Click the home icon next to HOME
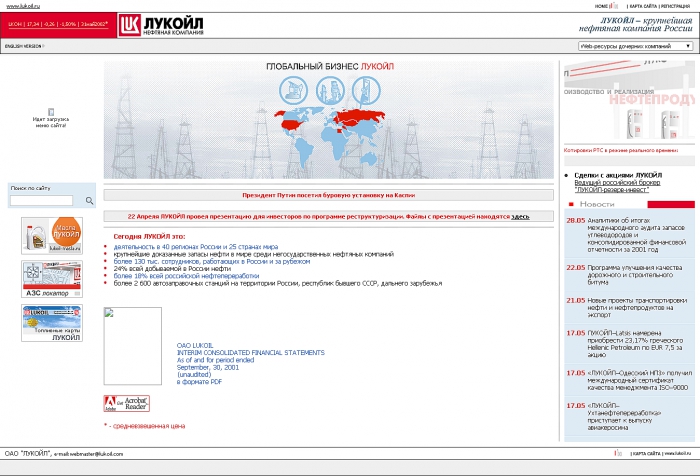Image resolution: width=700 pixels, height=476 pixels. [614, 6]
